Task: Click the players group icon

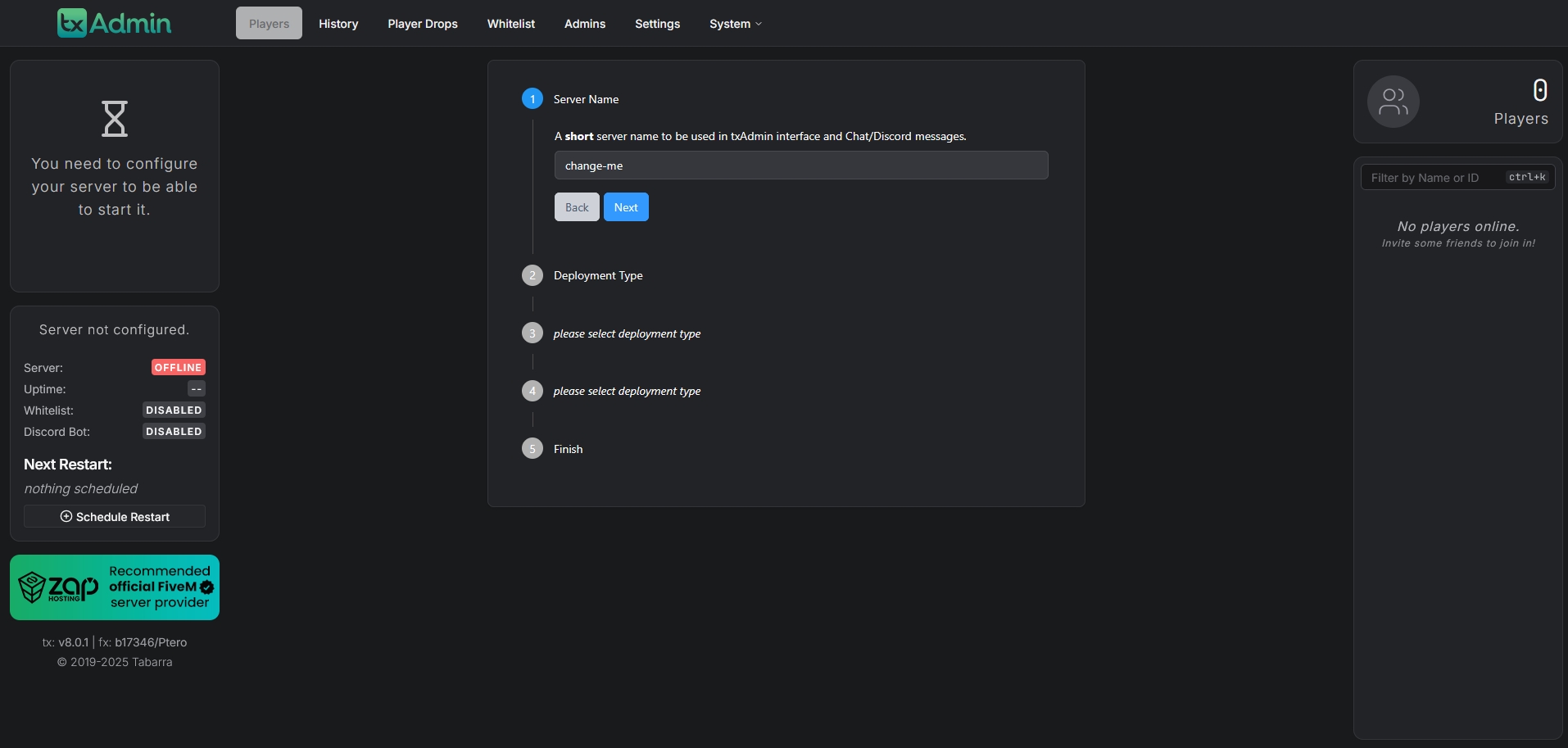Action: coord(1393,102)
